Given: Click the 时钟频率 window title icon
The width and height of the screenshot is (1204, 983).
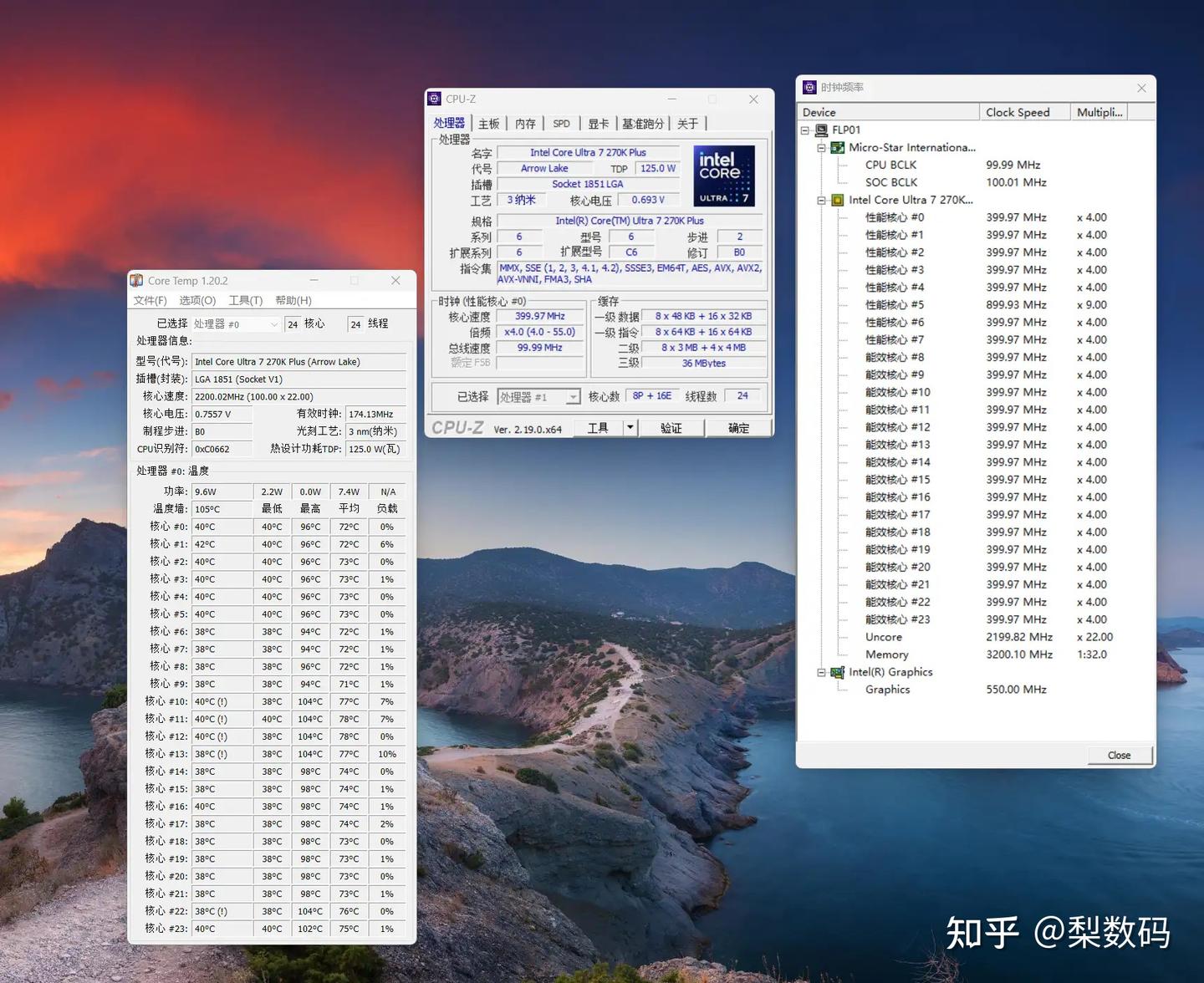Looking at the screenshot, I should tap(809, 87).
